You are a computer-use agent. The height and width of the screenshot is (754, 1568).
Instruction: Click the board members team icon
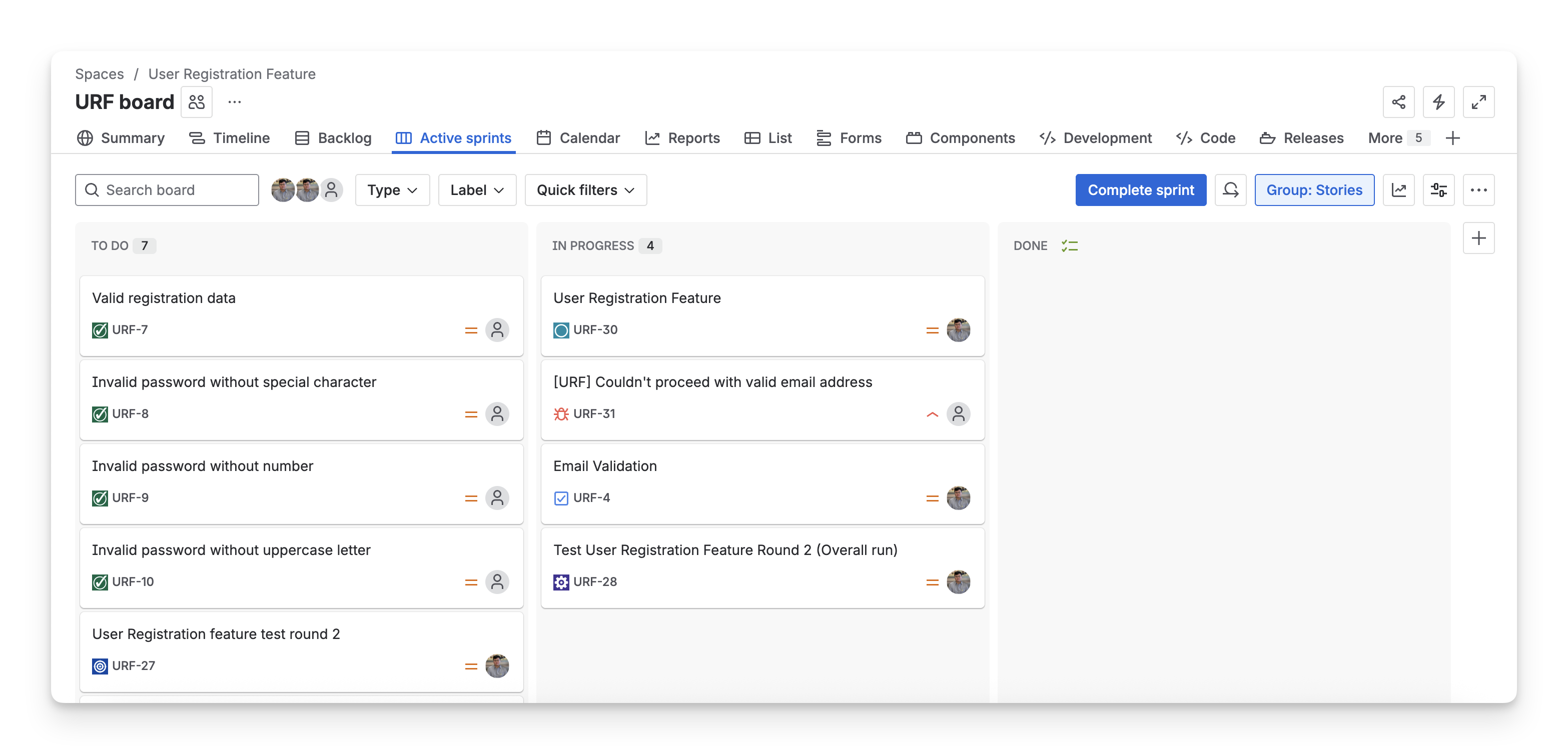(197, 102)
